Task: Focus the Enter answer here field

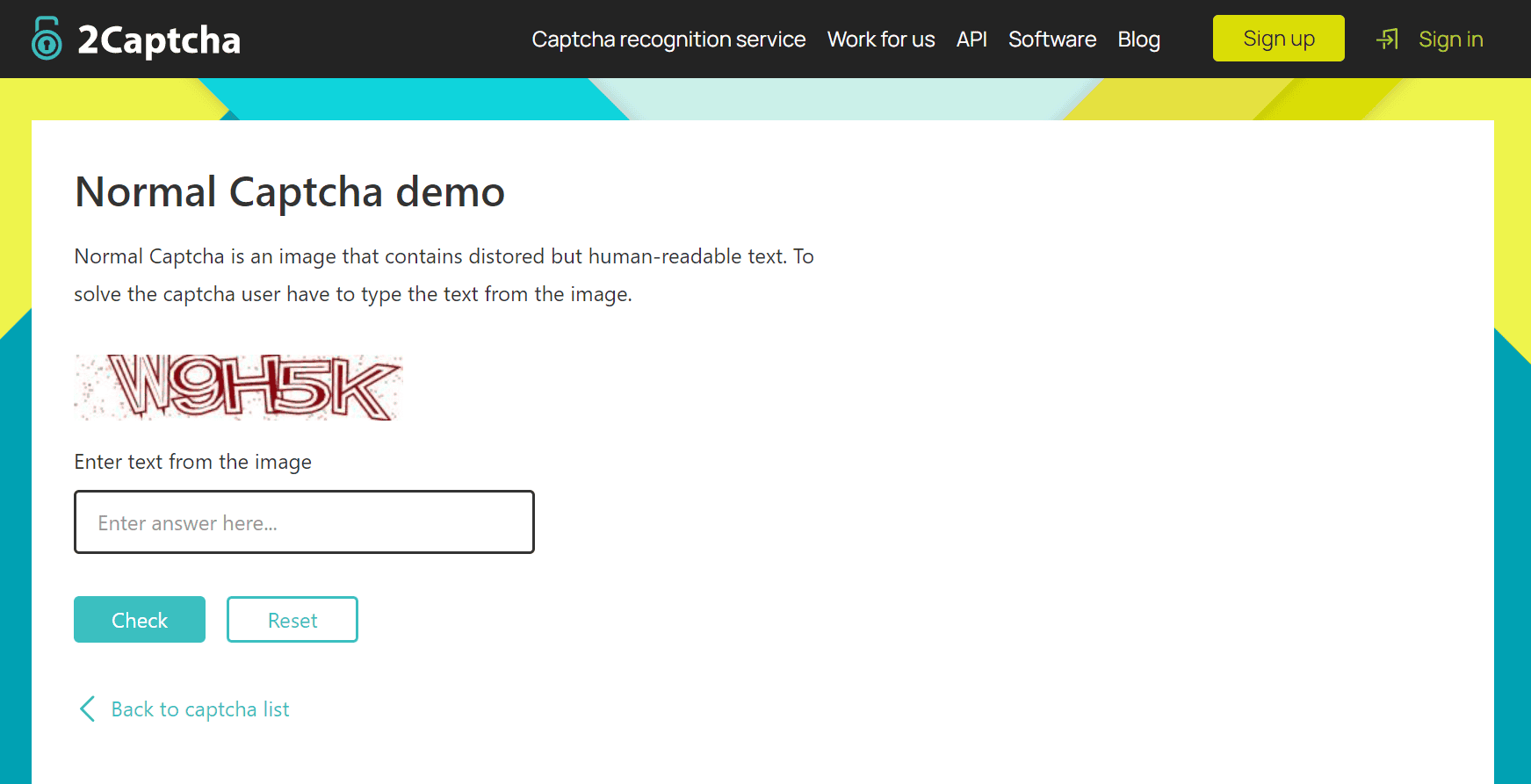Action: click(x=304, y=521)
